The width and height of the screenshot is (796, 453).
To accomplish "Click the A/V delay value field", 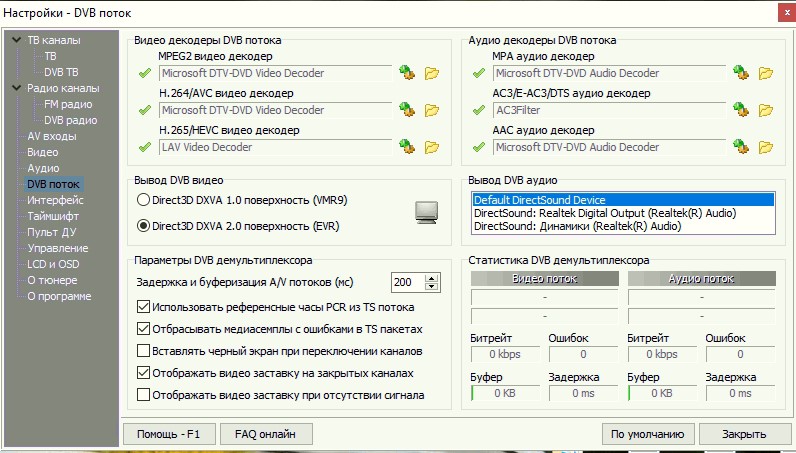I will pyautogui.click(x=409, y=282).
